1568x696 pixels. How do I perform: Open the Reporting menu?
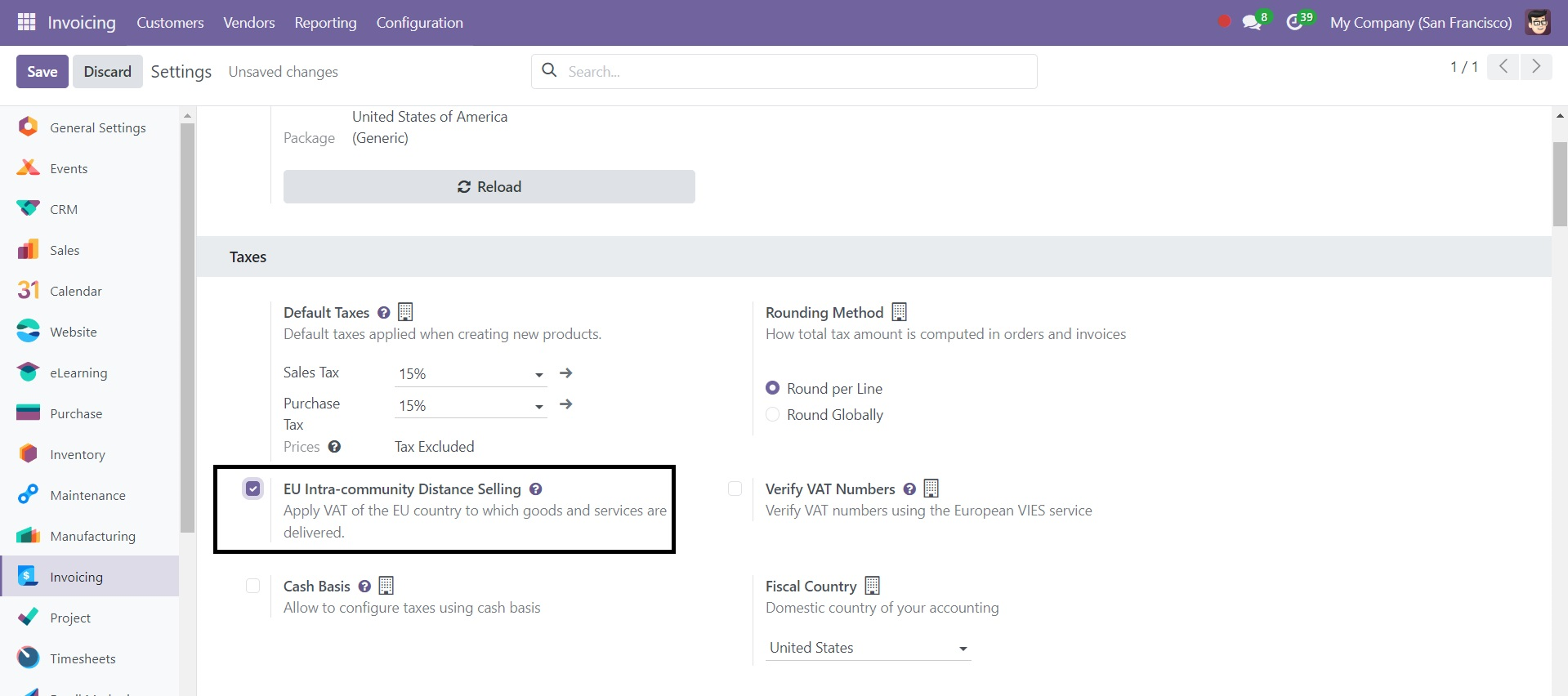coord(325,23)
